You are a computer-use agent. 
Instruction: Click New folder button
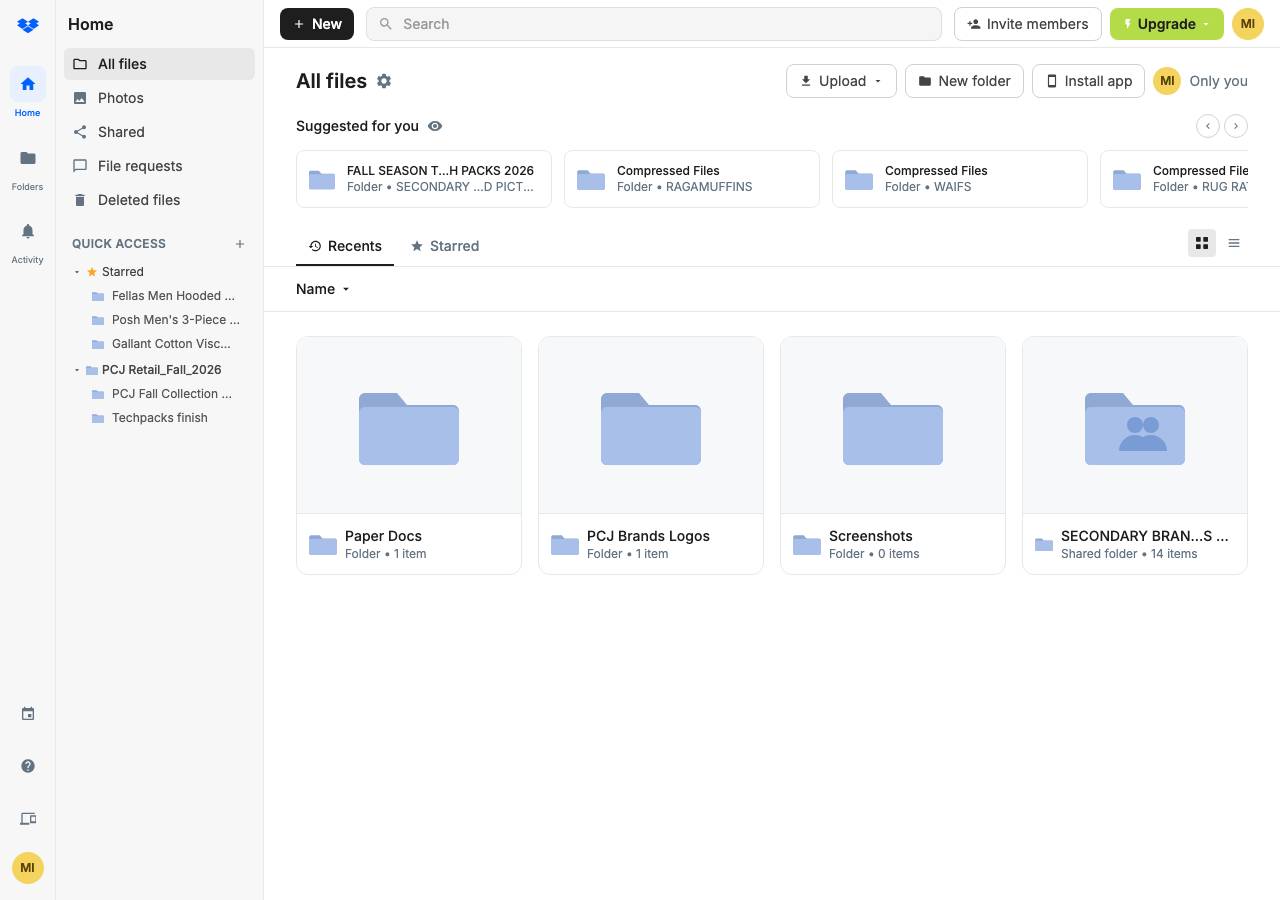(964, 81)
